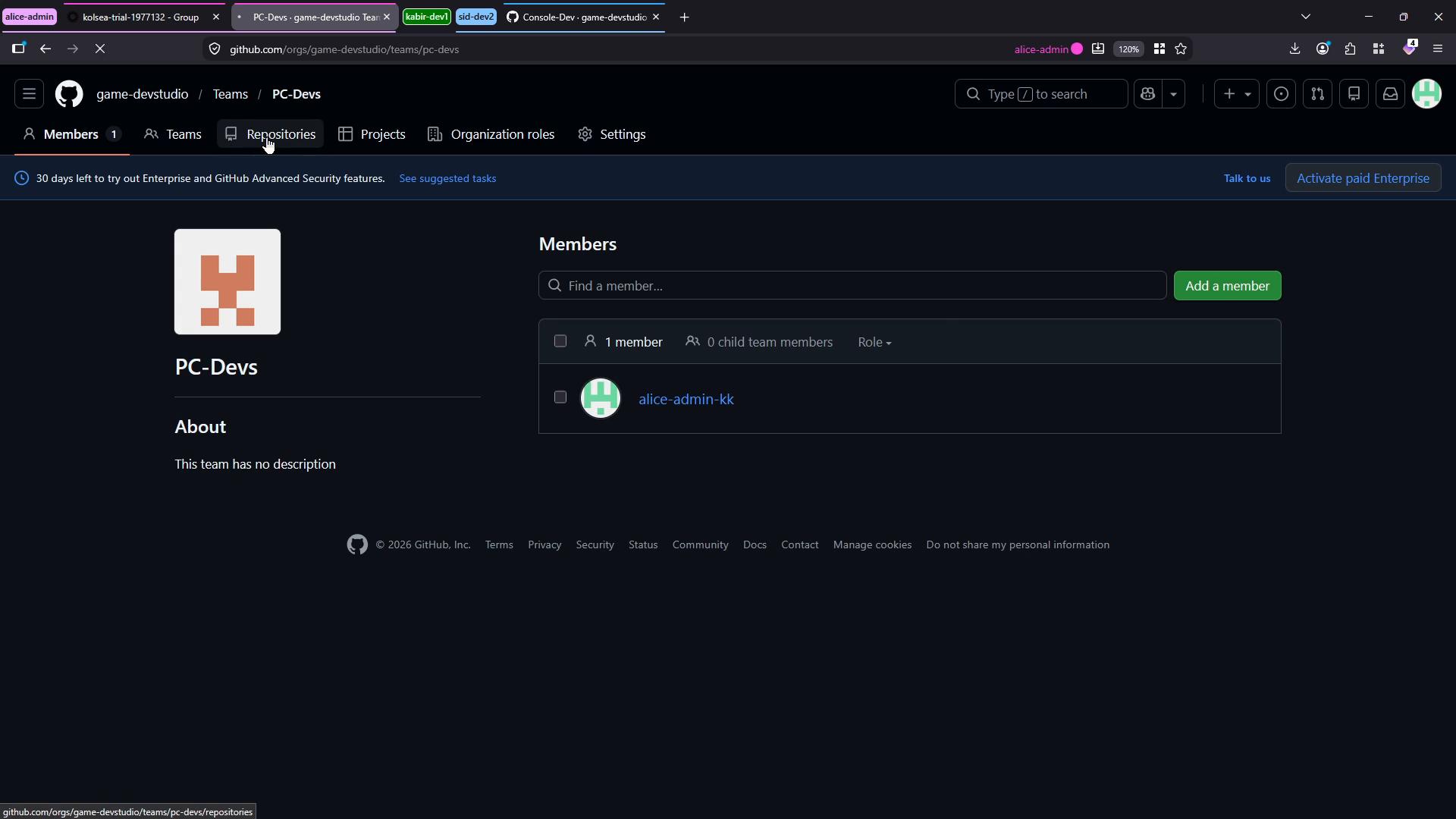This screenshot has height=819, width=1456.
Task: Open the tab list dropdown arrow
Action: [x=1305, y=17]
